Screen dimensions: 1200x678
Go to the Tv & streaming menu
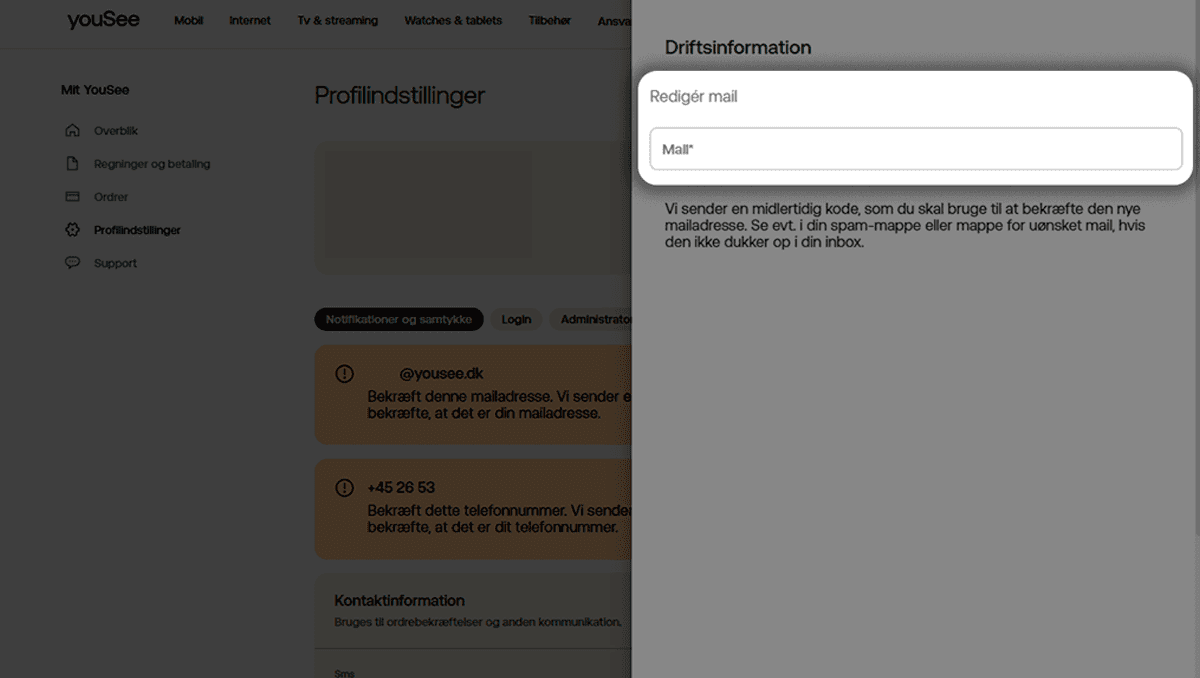(337, 19)
